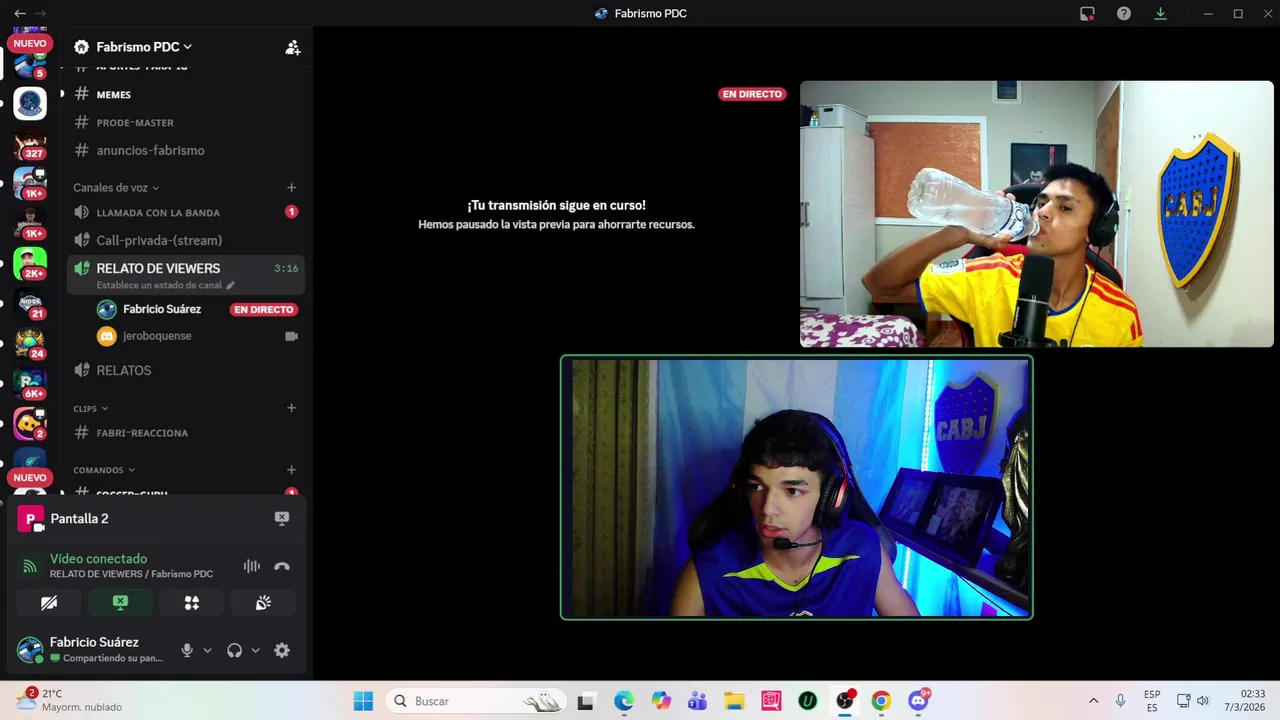Open File Explorer from taskbar

tap(734, 701)
